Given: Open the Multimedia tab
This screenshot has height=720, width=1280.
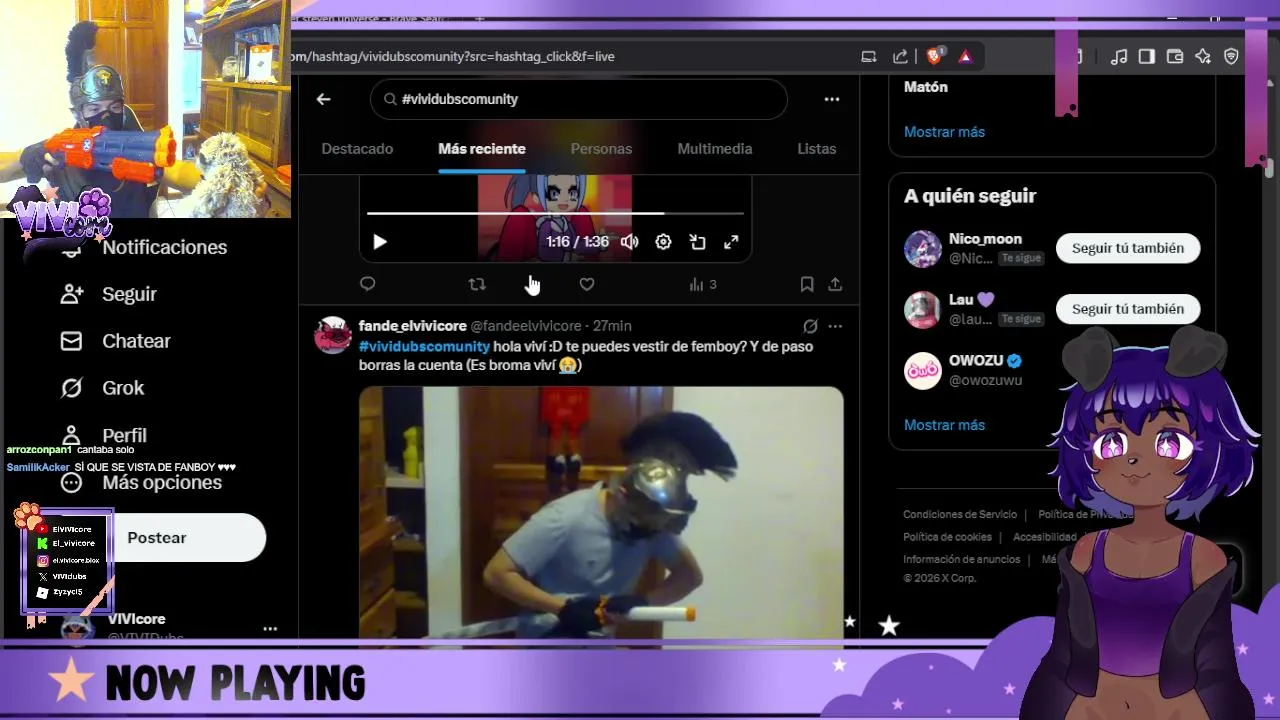Looking at the screenshot, I should (715, 149).
